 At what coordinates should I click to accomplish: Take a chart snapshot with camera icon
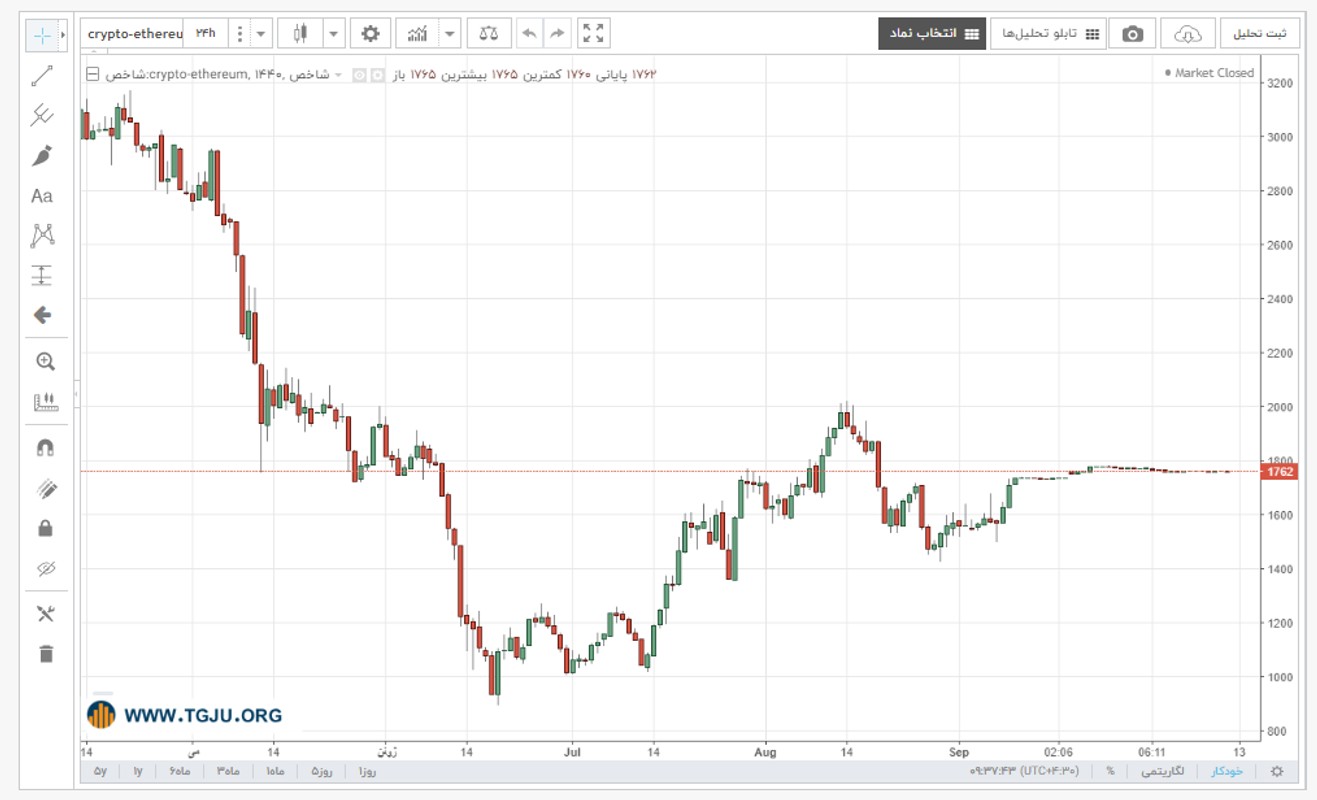point(1132,34)
